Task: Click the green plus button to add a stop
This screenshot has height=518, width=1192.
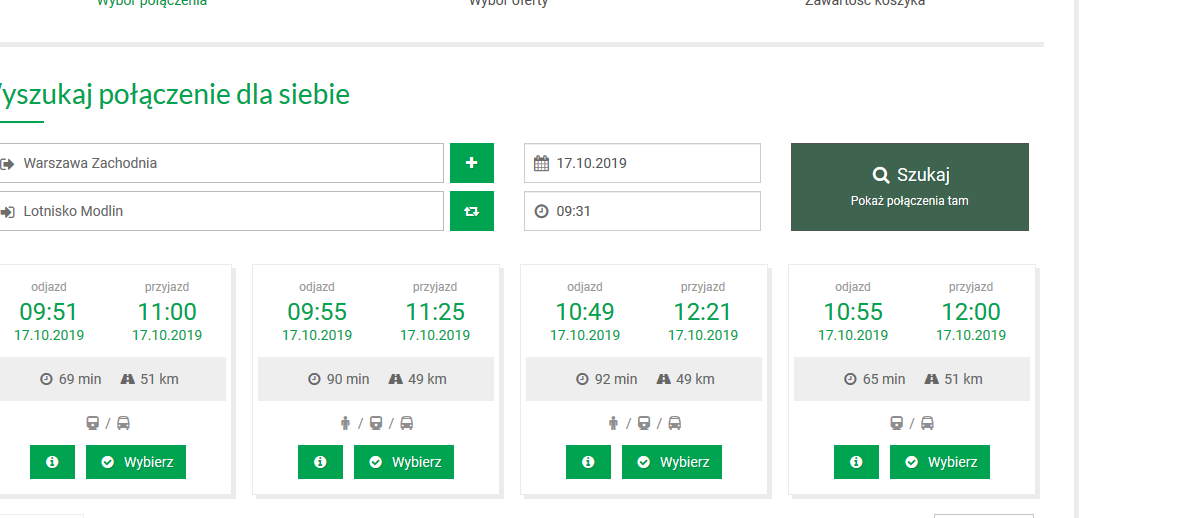Action: coord(471,163)
